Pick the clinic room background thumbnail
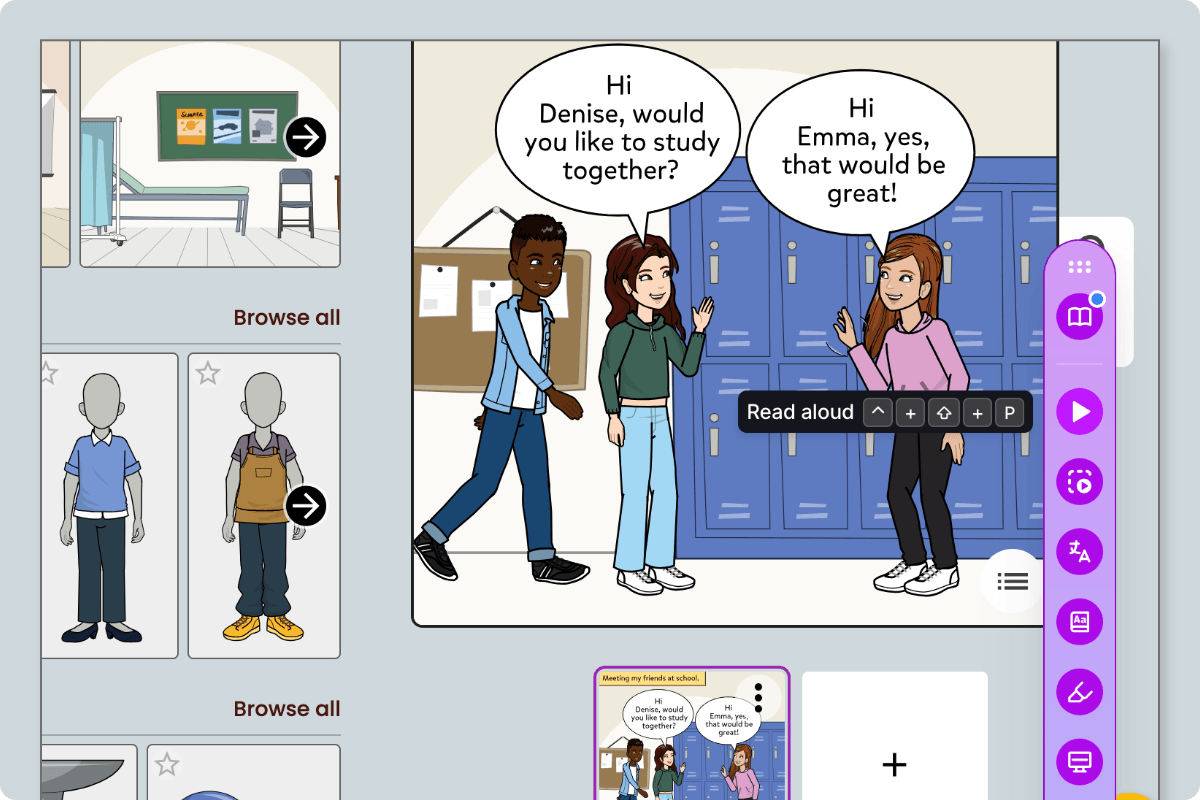This screenshot has width=1200, height=800. (210, 153)
